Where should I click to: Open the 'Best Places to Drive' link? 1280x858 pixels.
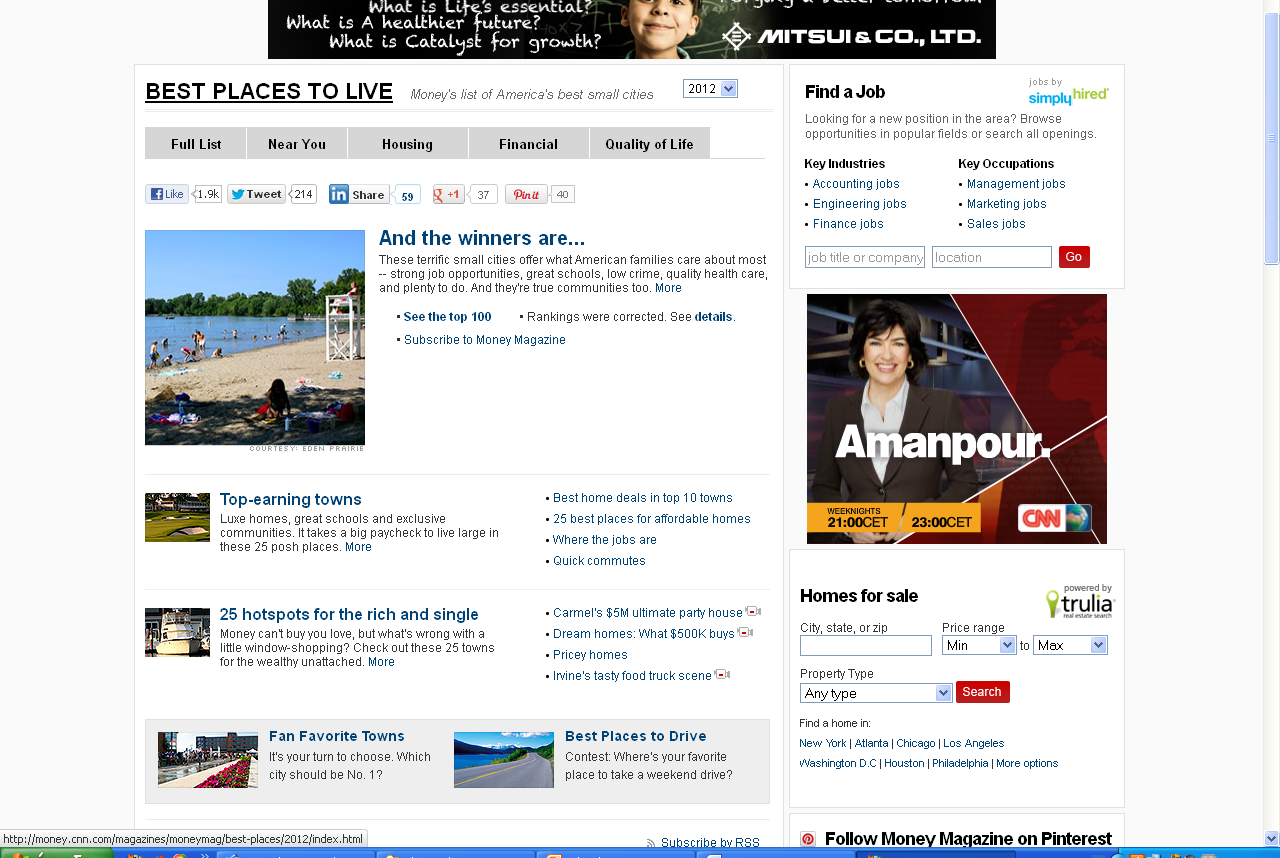point(636,736)
